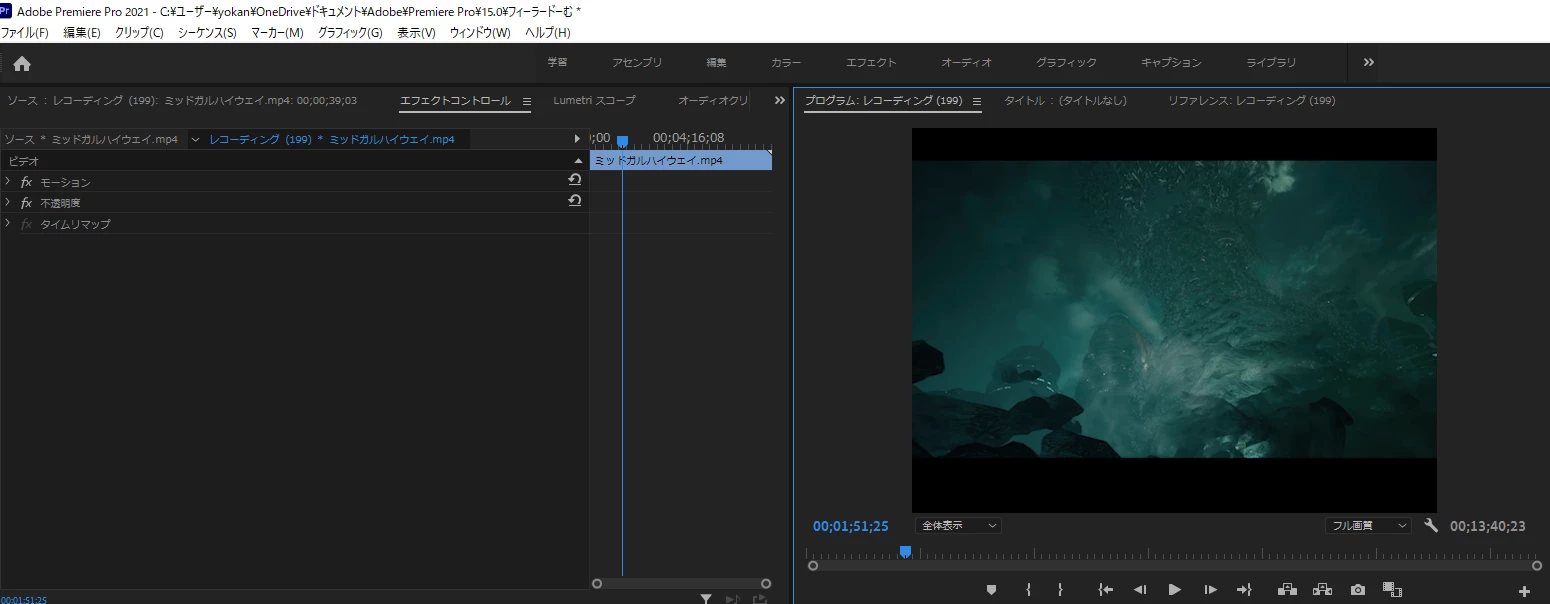This screenshot has width=1550, height=604.
Task: Hide the effect controls timeline view arrow
Action: coord(577,138)
